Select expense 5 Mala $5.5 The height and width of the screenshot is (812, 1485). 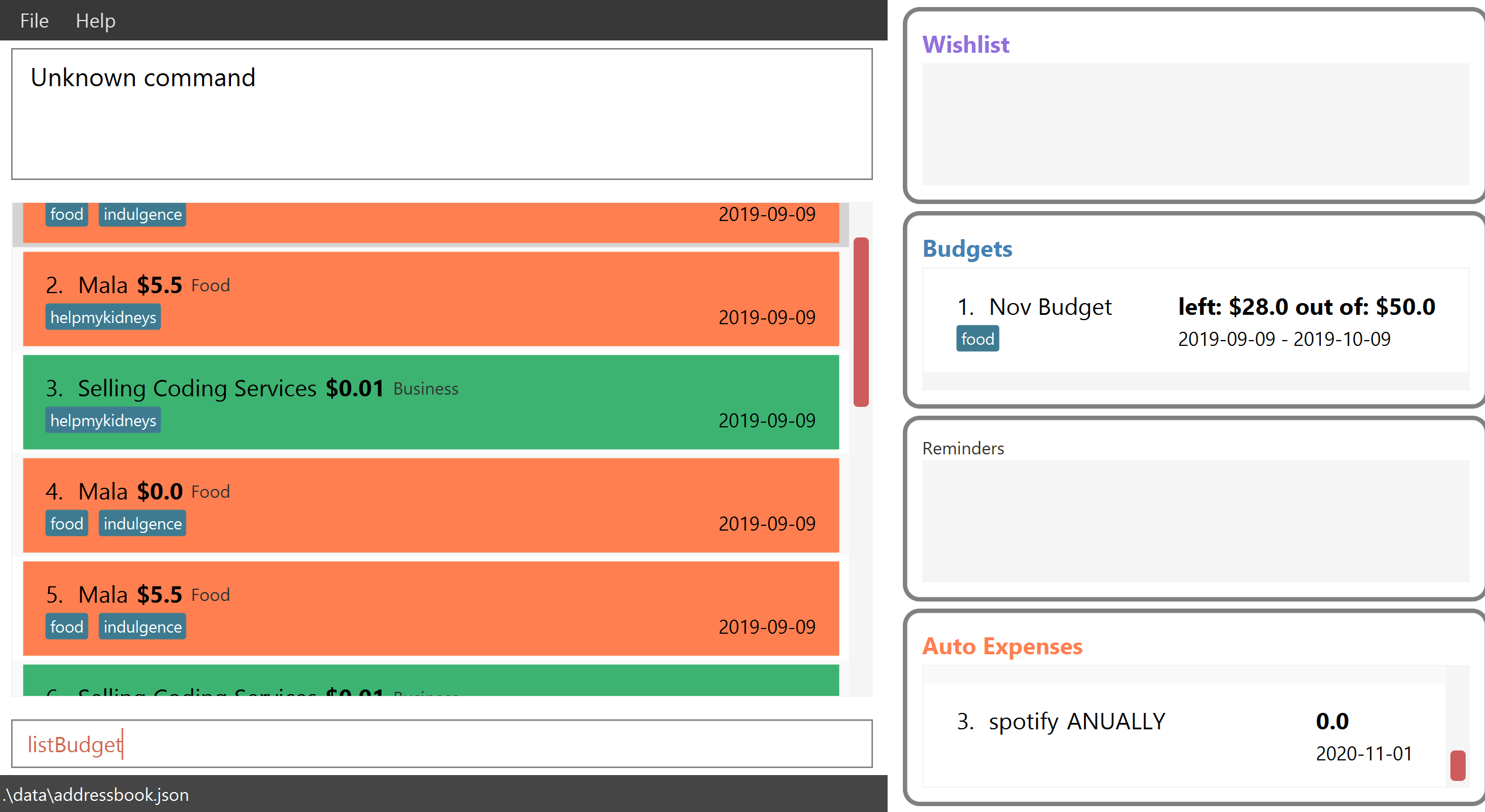coord(431,609)
